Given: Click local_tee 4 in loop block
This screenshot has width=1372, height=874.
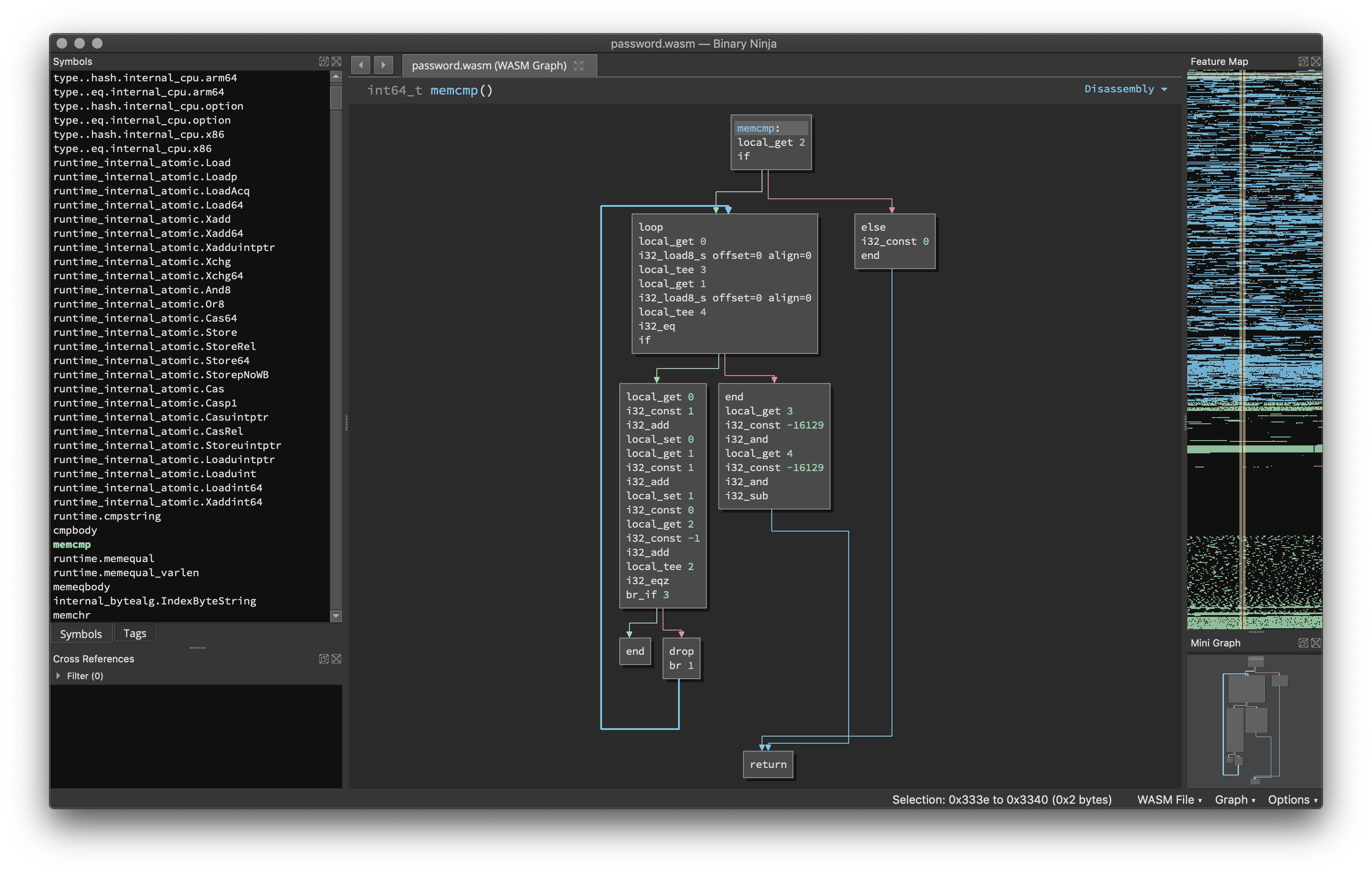Looking at the screenshot, I should pyautogui.click(x=672, y=312).
